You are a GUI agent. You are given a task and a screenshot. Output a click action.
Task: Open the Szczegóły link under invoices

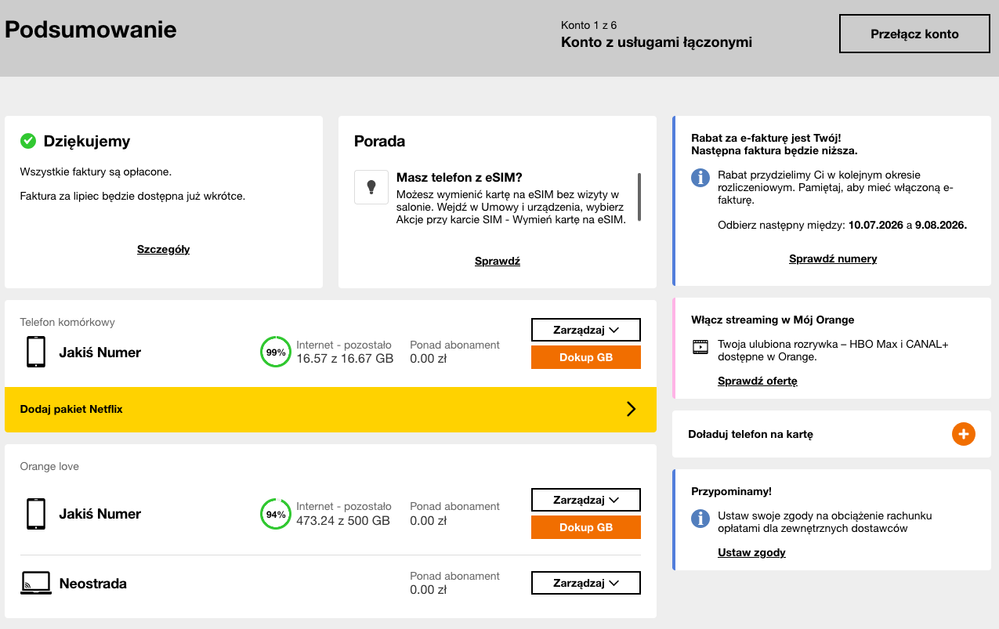pyautogui.click(x=163, y=249)
